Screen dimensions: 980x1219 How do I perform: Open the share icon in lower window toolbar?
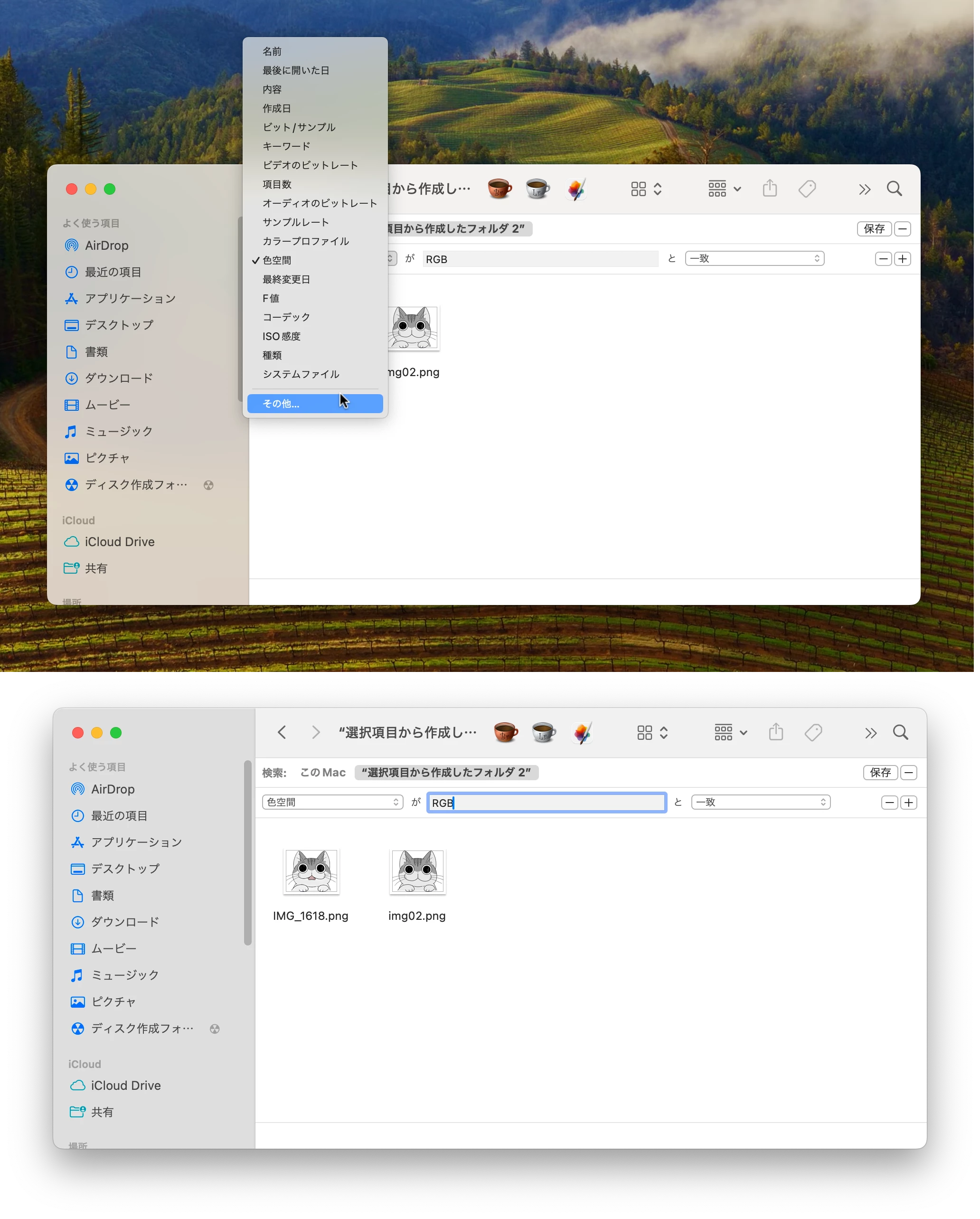(776, 733)
